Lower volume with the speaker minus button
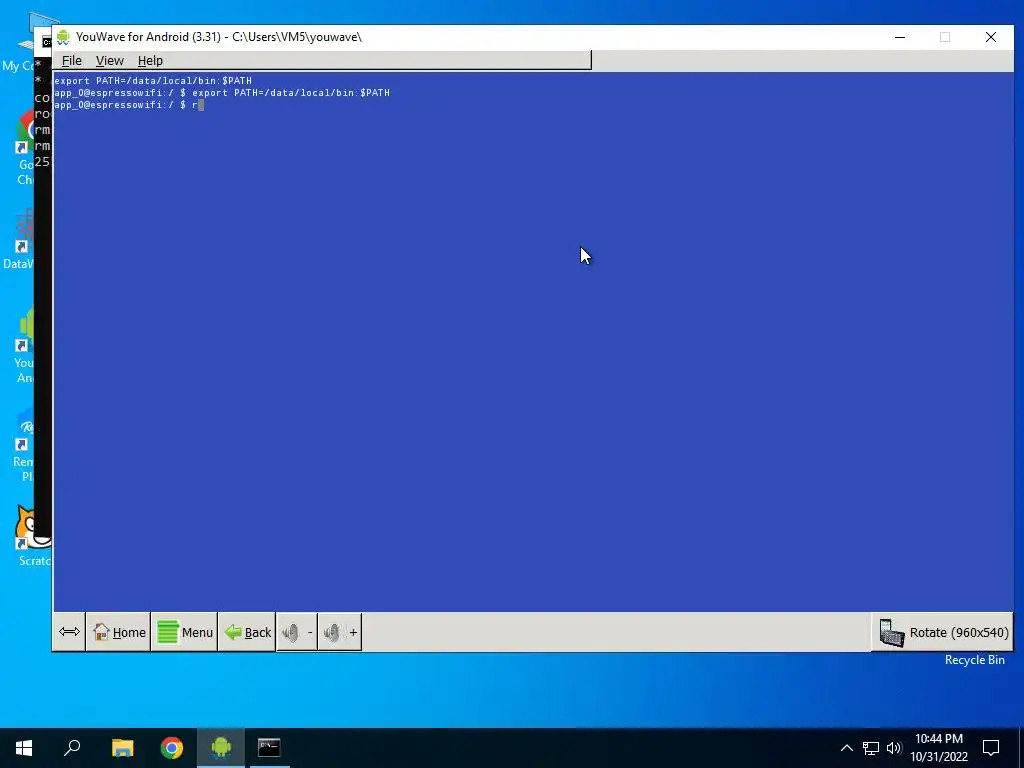The image size is (1024, 768). tap(297, 632)
